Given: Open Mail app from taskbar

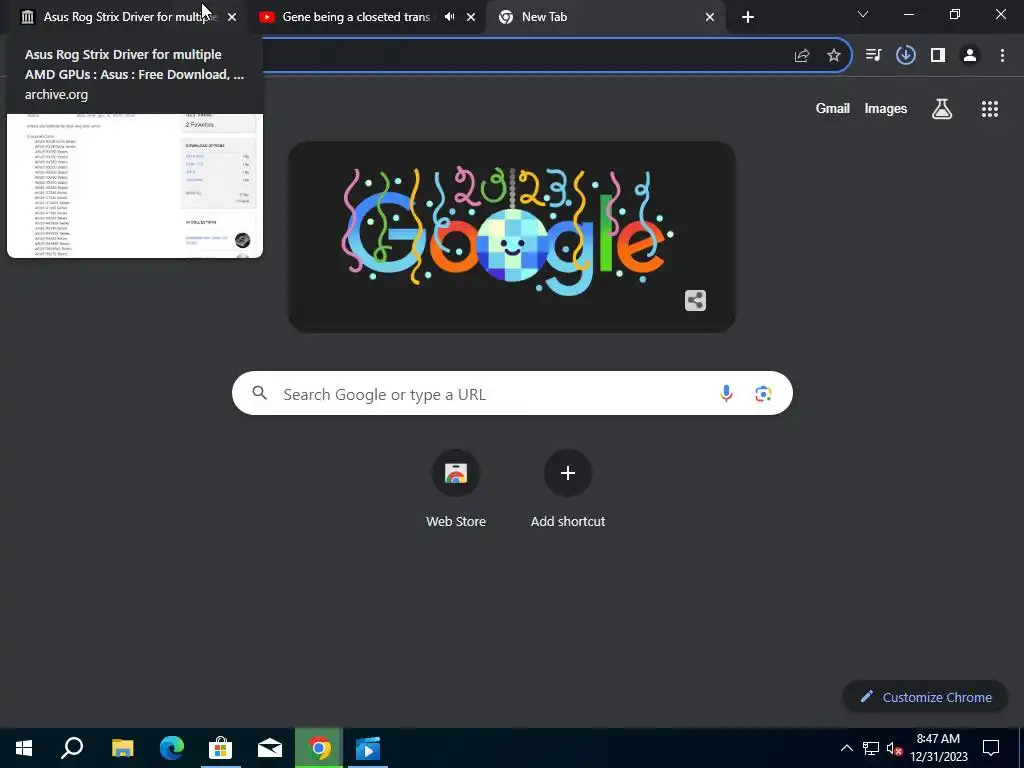Looking at the screenshot, I should coord(270,748).
